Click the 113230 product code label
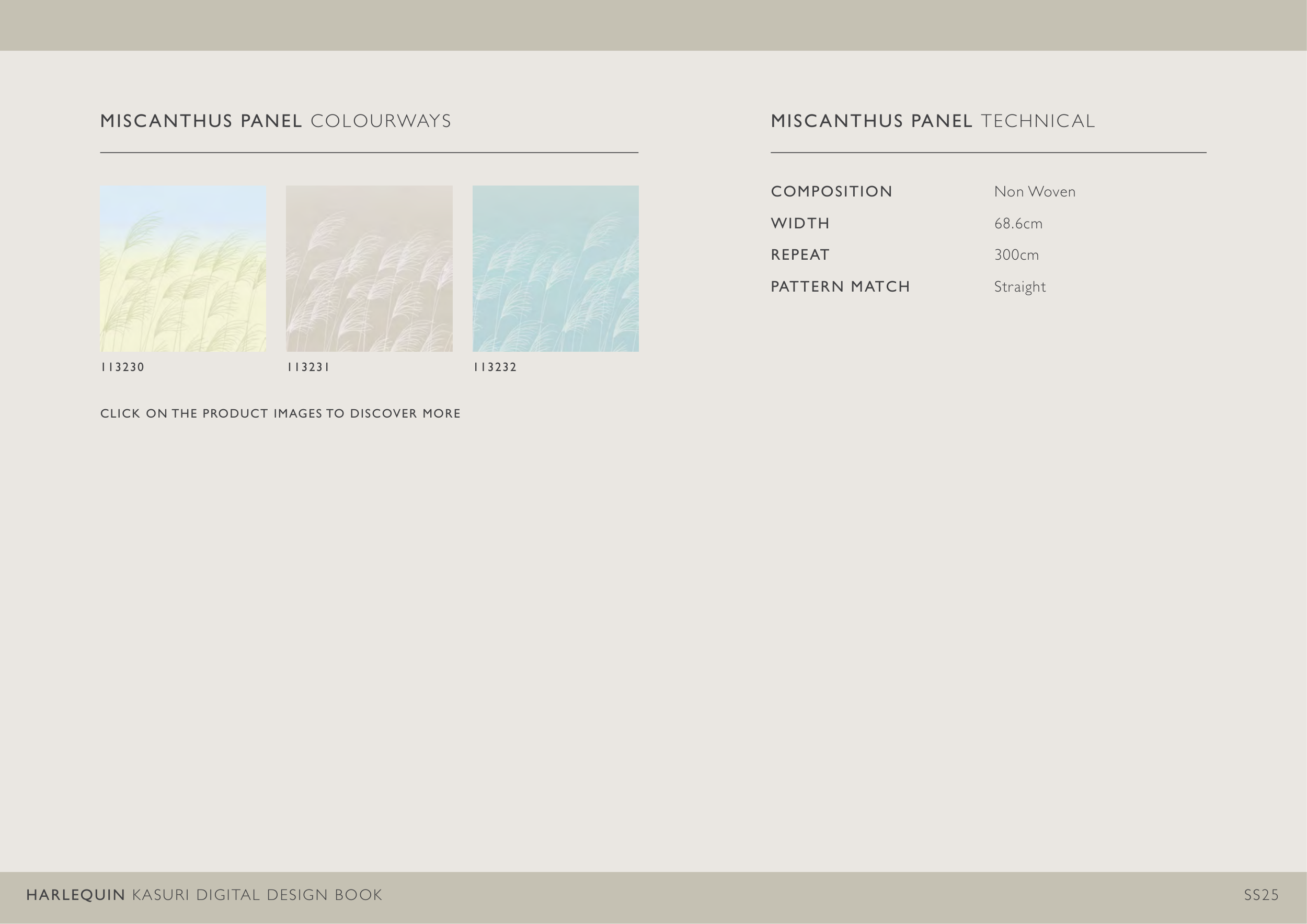 point(122,367)
